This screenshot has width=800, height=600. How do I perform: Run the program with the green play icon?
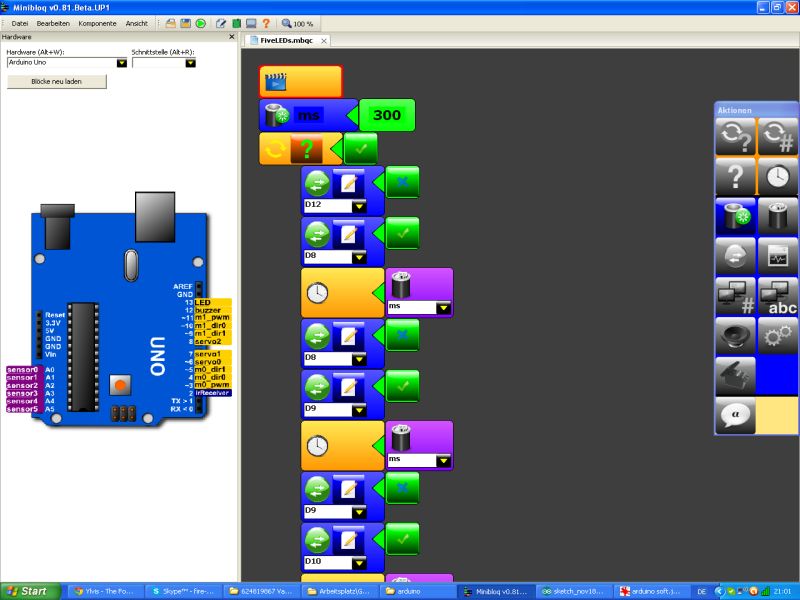click(x=201, y=23)
